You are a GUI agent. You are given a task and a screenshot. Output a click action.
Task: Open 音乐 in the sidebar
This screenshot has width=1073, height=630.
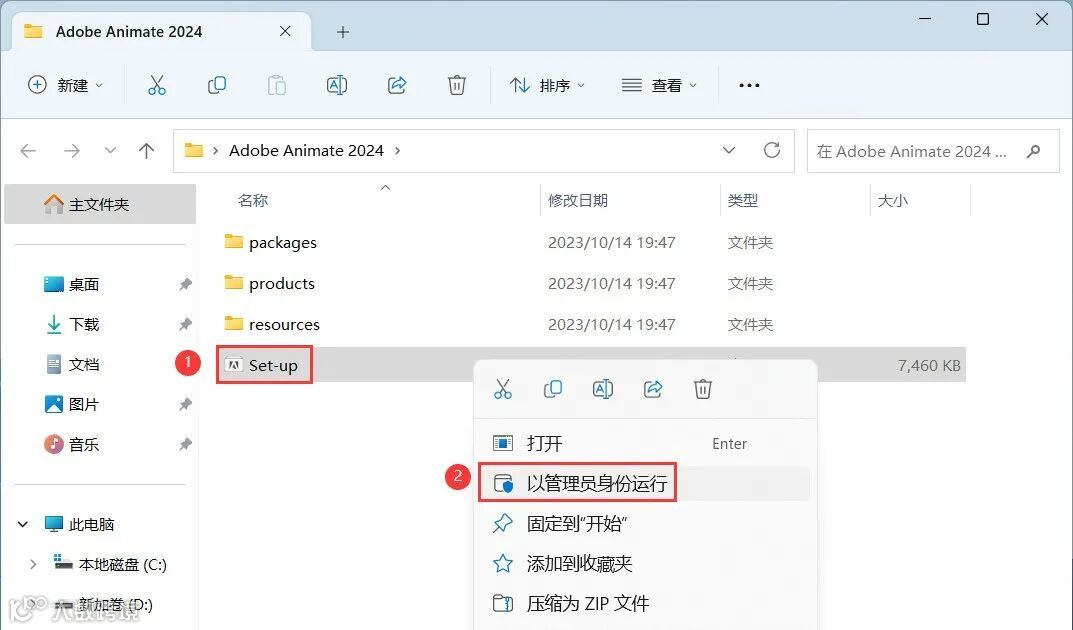tap(83, 445)
